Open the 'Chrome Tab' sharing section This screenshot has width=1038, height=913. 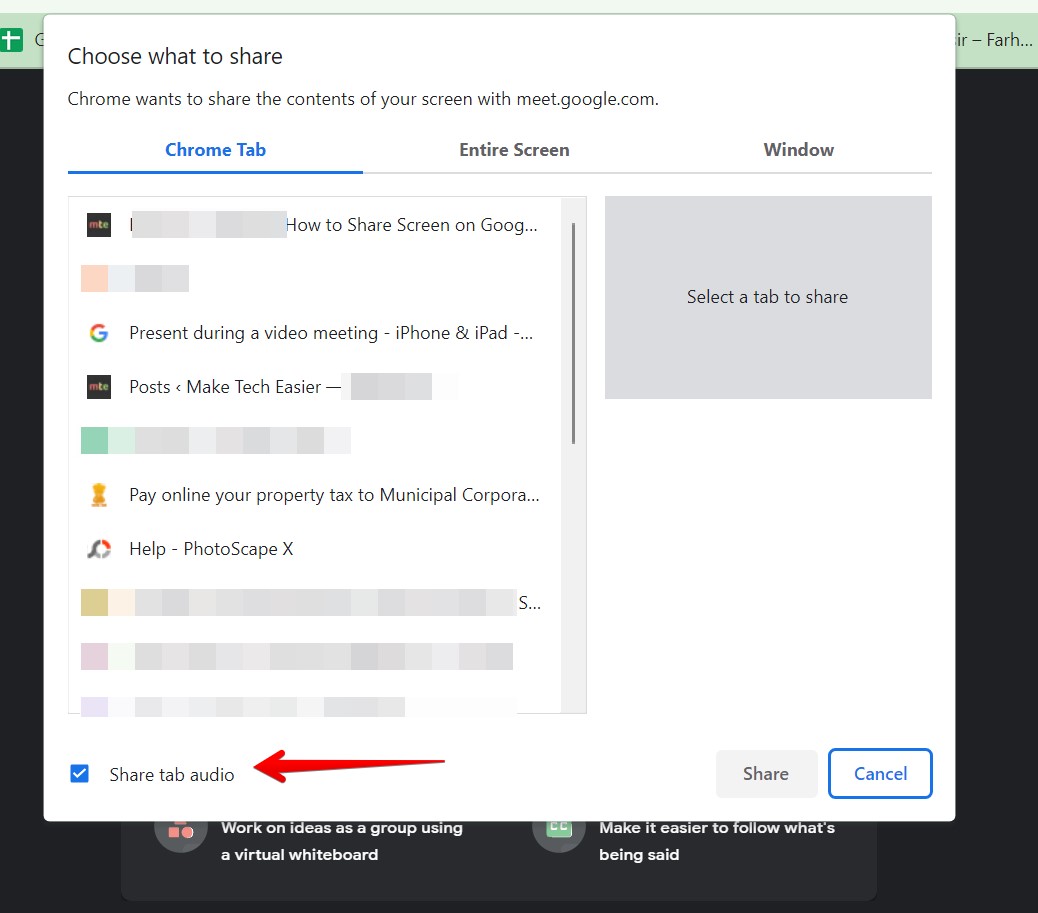coord(215,149)
